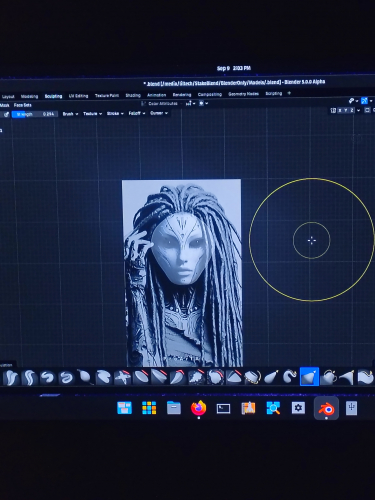Open the USB device icon in taskbar

click(x=351, y=408)
